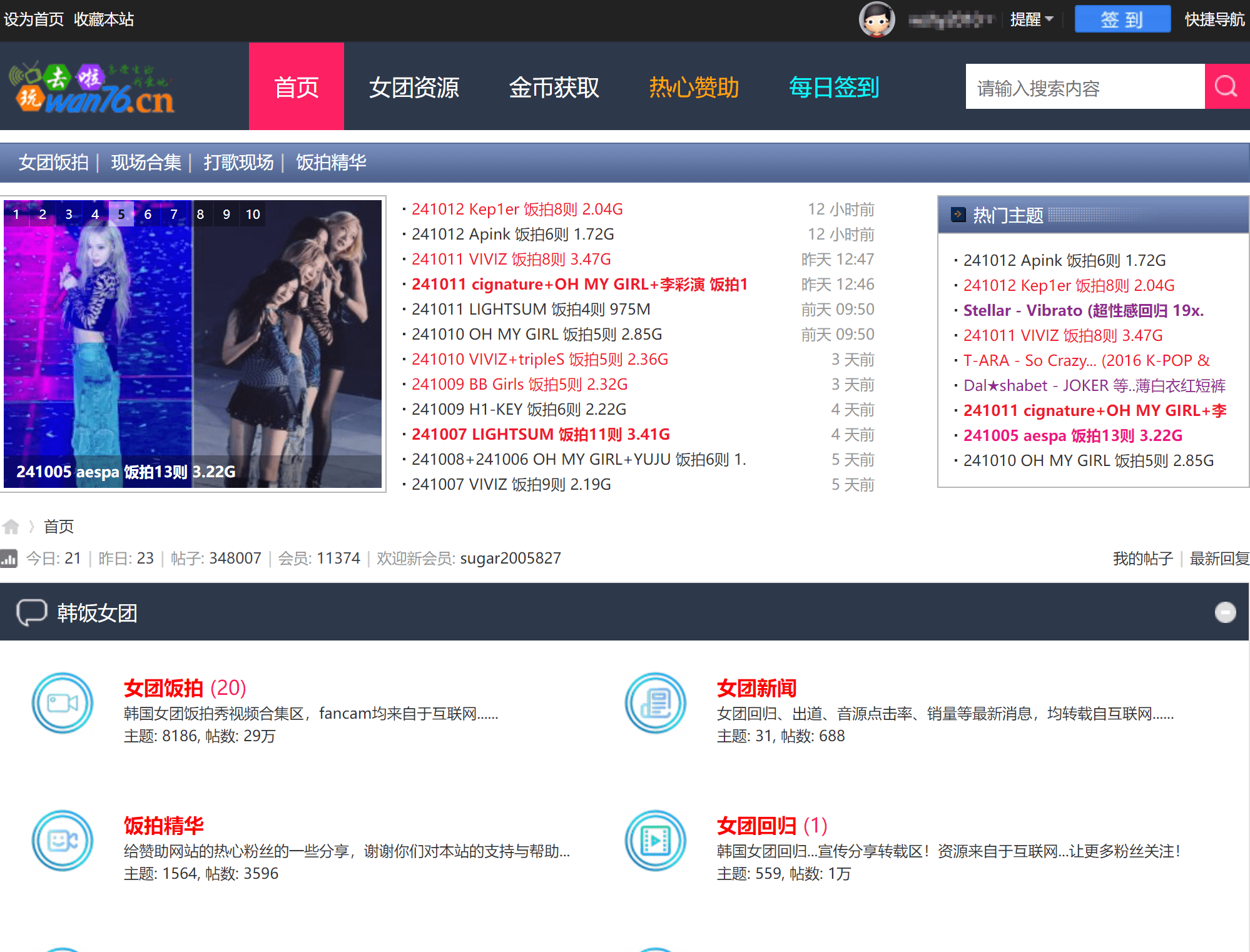Open 241010 OH MY GIRL 饭拍5则 center list post

click(537, 334)
